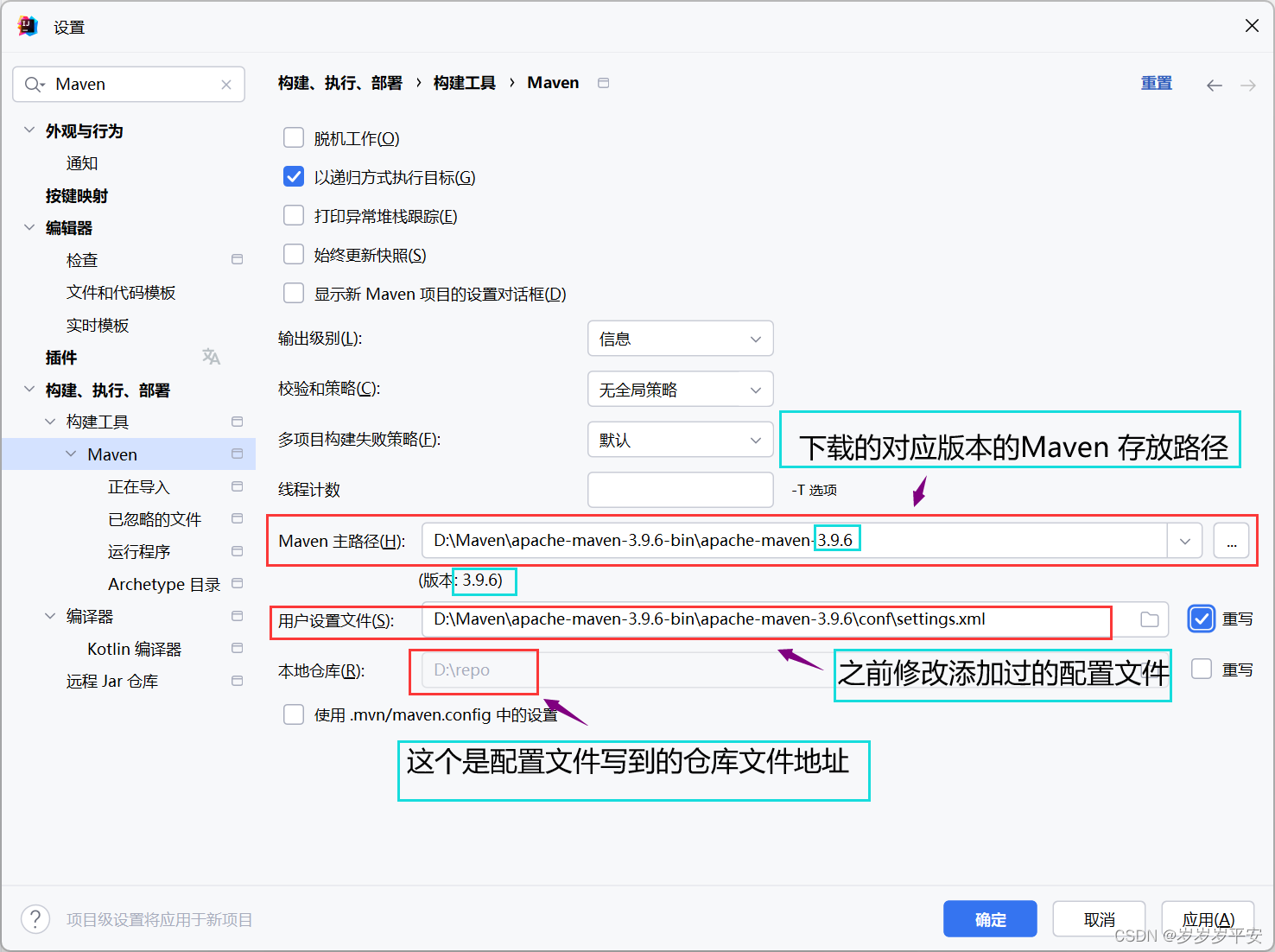Check 显示新 Maven 项目的设置对话框

pyautogui.click(x=294, y=293)
